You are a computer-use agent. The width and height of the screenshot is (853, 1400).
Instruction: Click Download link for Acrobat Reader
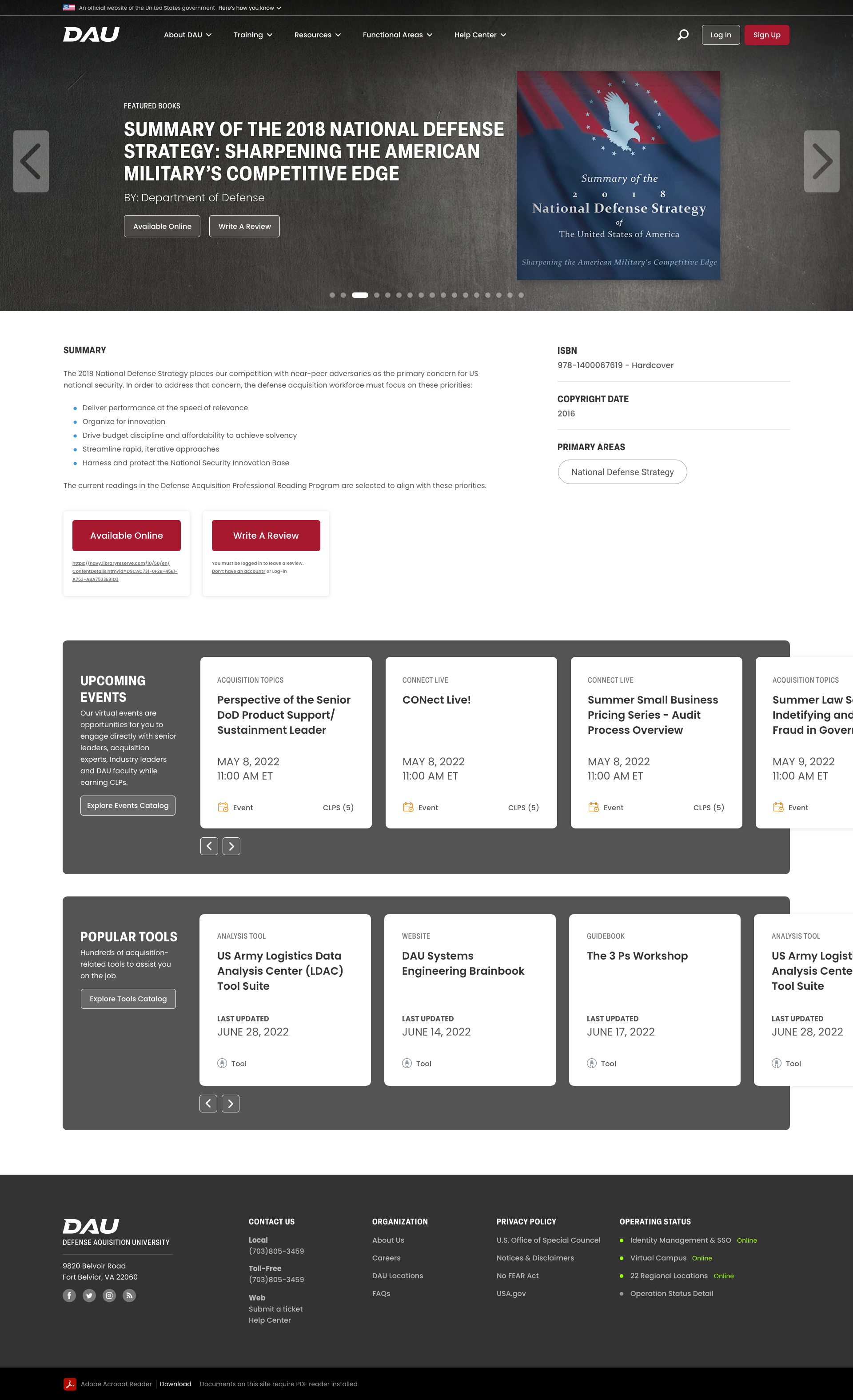pos(175,1384)
